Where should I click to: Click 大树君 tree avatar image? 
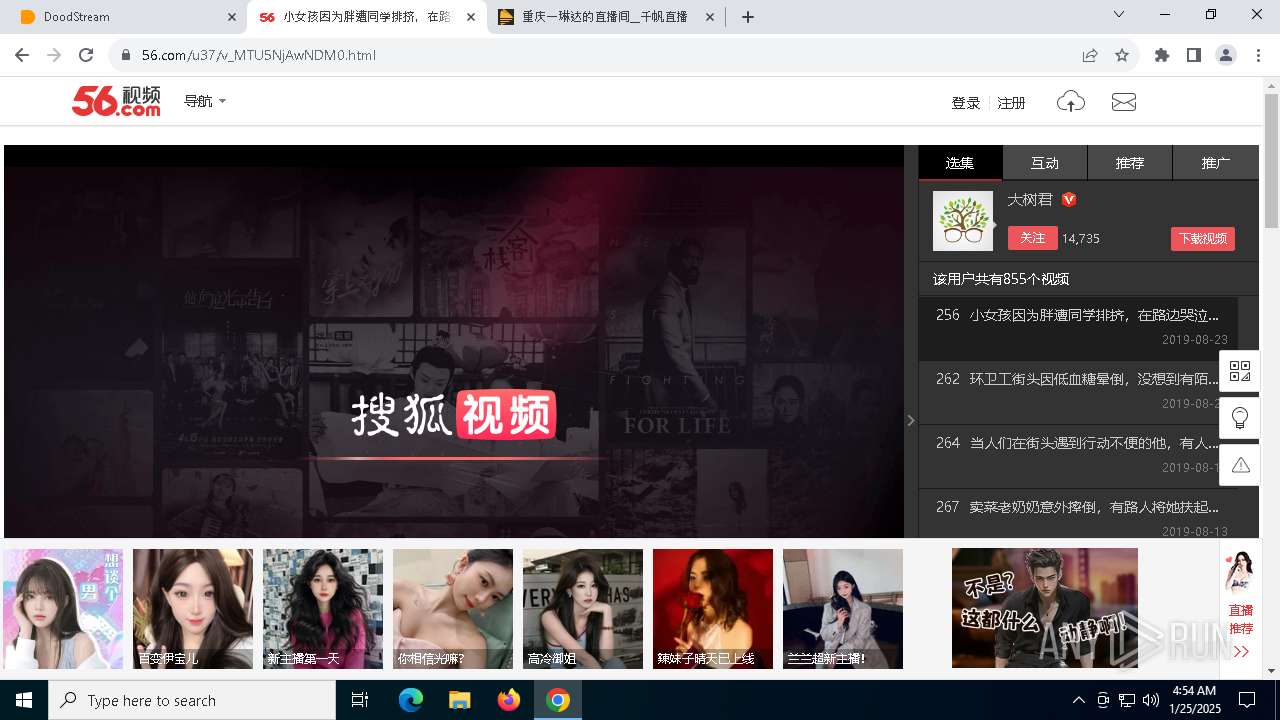tap(963, 220)
